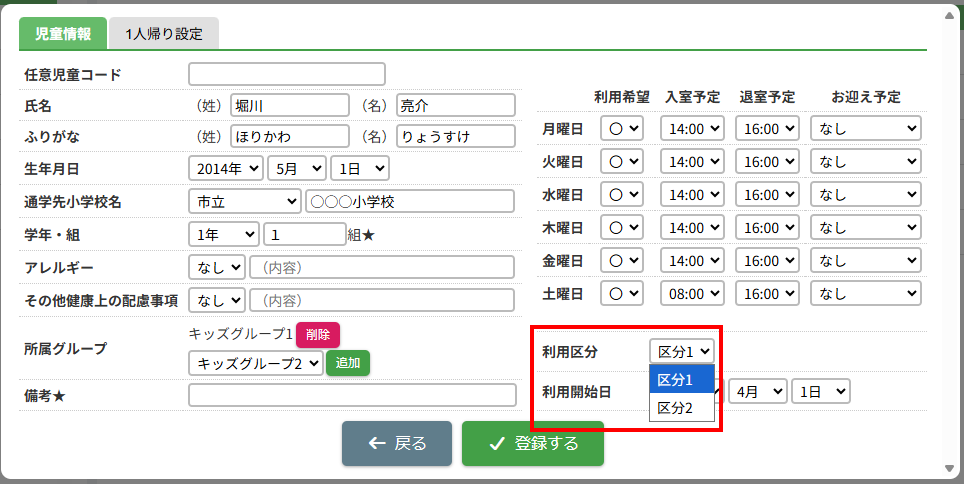Open the birth year 2014年 dropdown
Viewport: 964px width, 484px height.
[x=226, y=169]
